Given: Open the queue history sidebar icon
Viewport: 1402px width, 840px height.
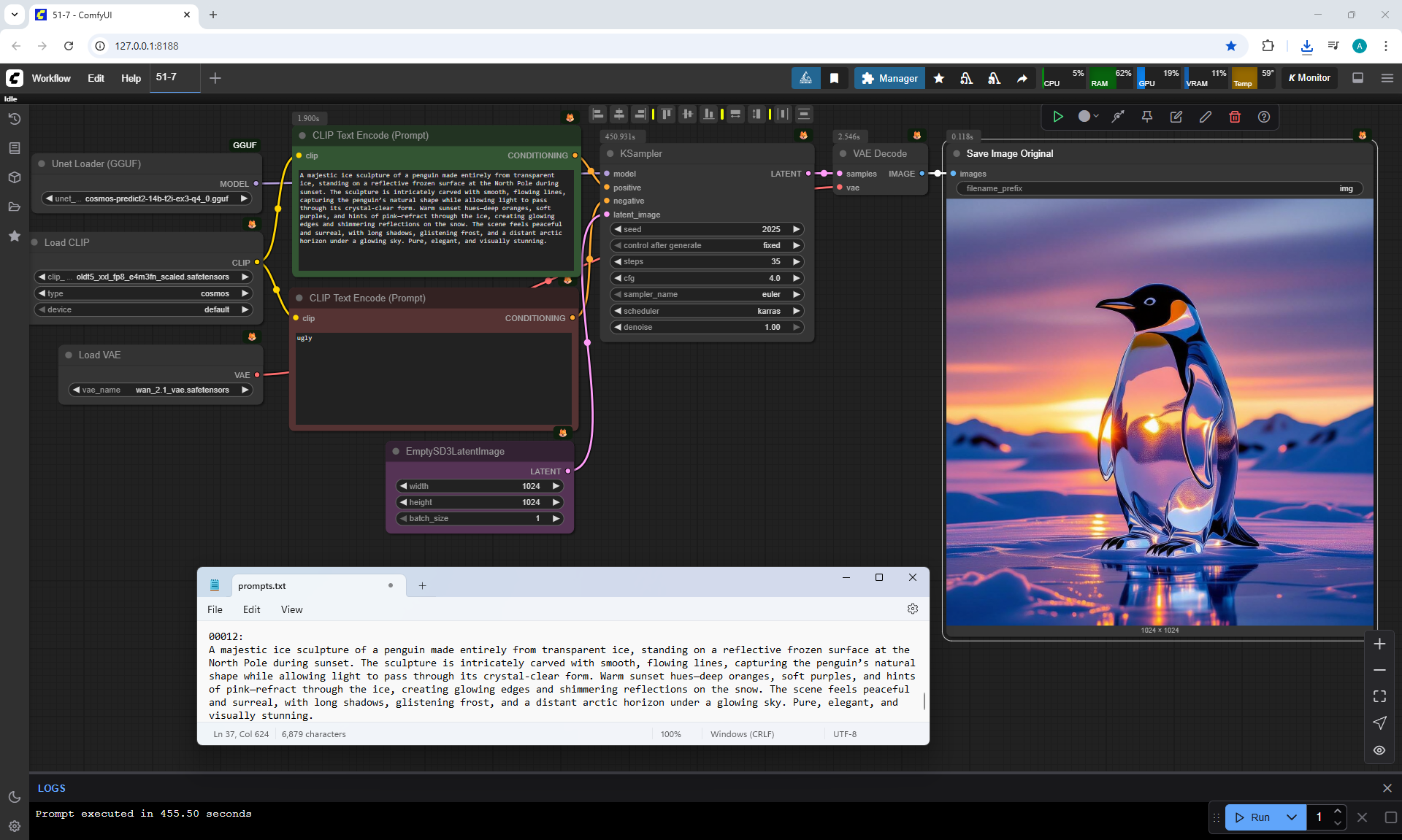Looking at the screenshot, I should pyautogui.click(x=14, y=119).
